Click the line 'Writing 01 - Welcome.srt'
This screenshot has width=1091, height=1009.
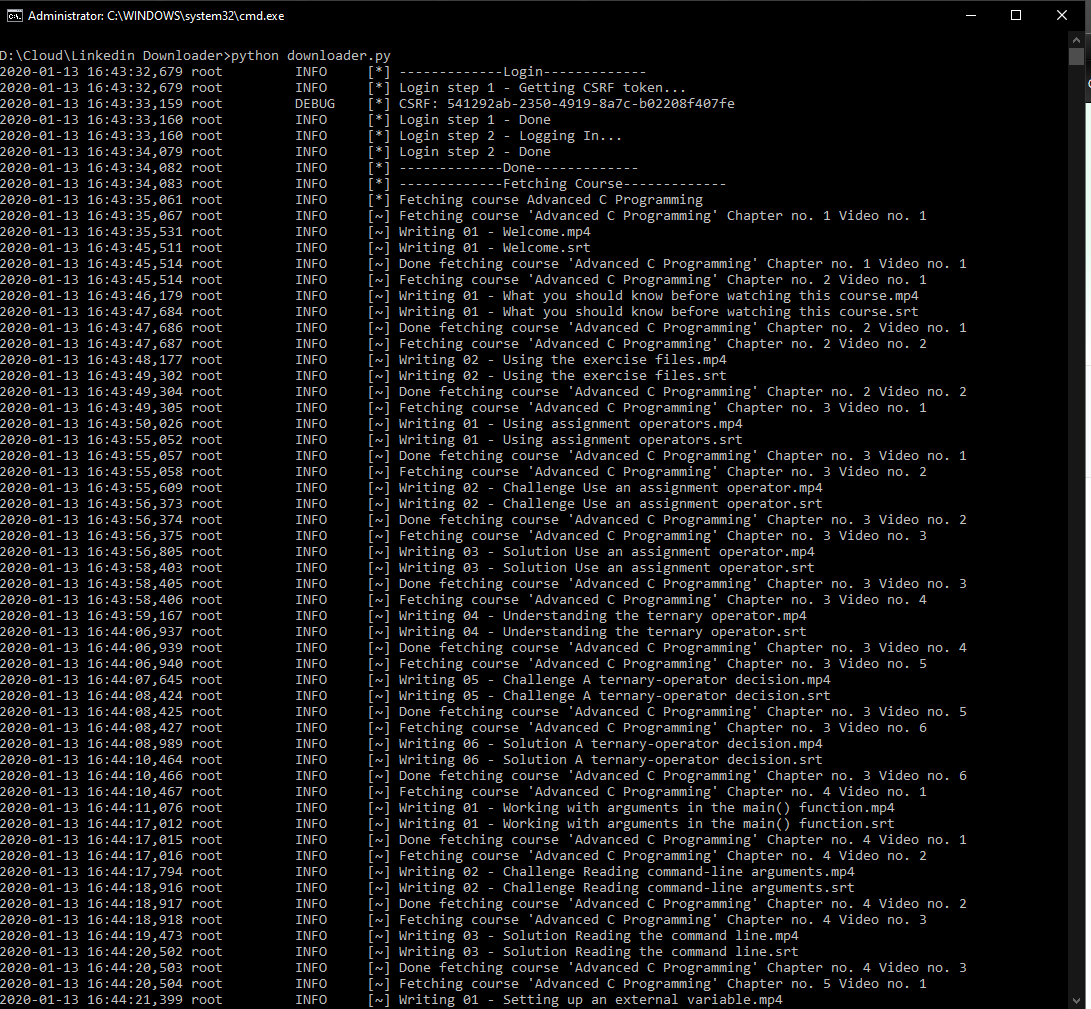(x=495, y=248)
